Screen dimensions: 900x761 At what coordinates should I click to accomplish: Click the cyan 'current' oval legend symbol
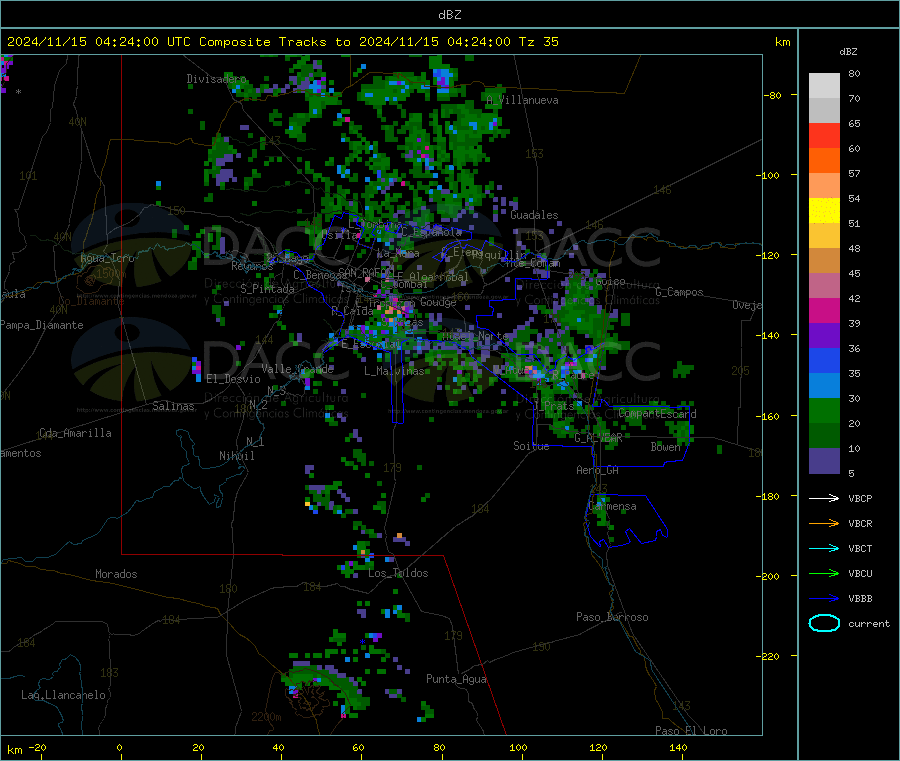(x=824, y=623)
